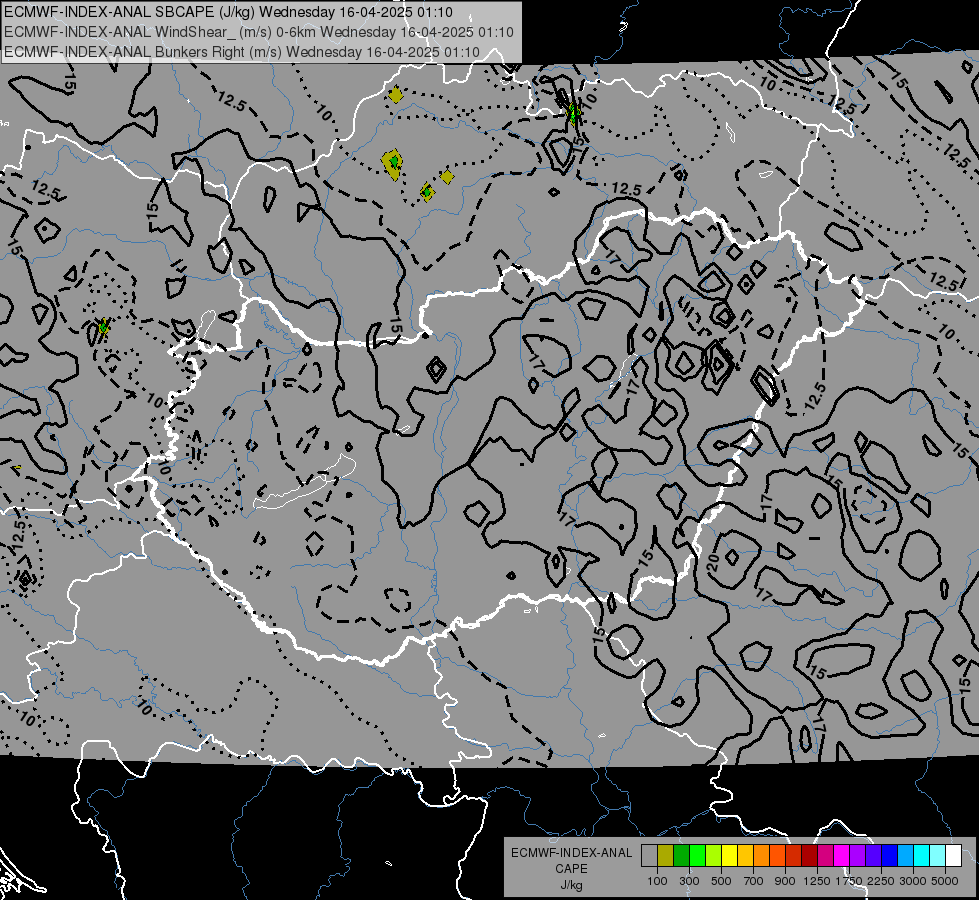Select the magenta swatch left of 1750

coord(842,856)
